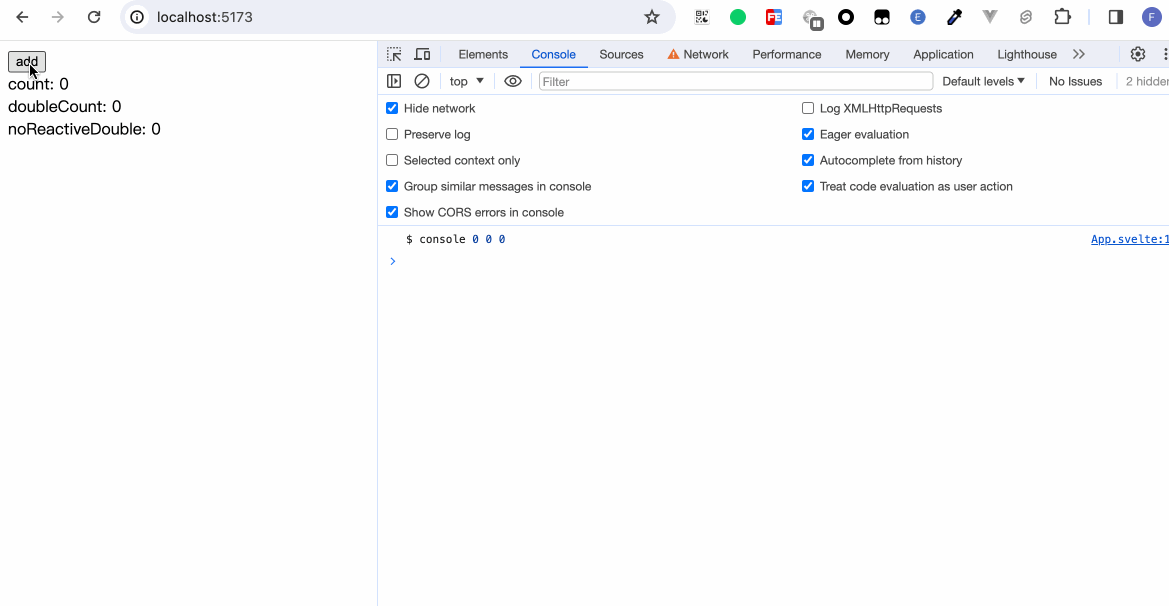The height and width of the screenshot is (606, 1169).
Task: Click inside the console Filter field
Action: point(735,81)
